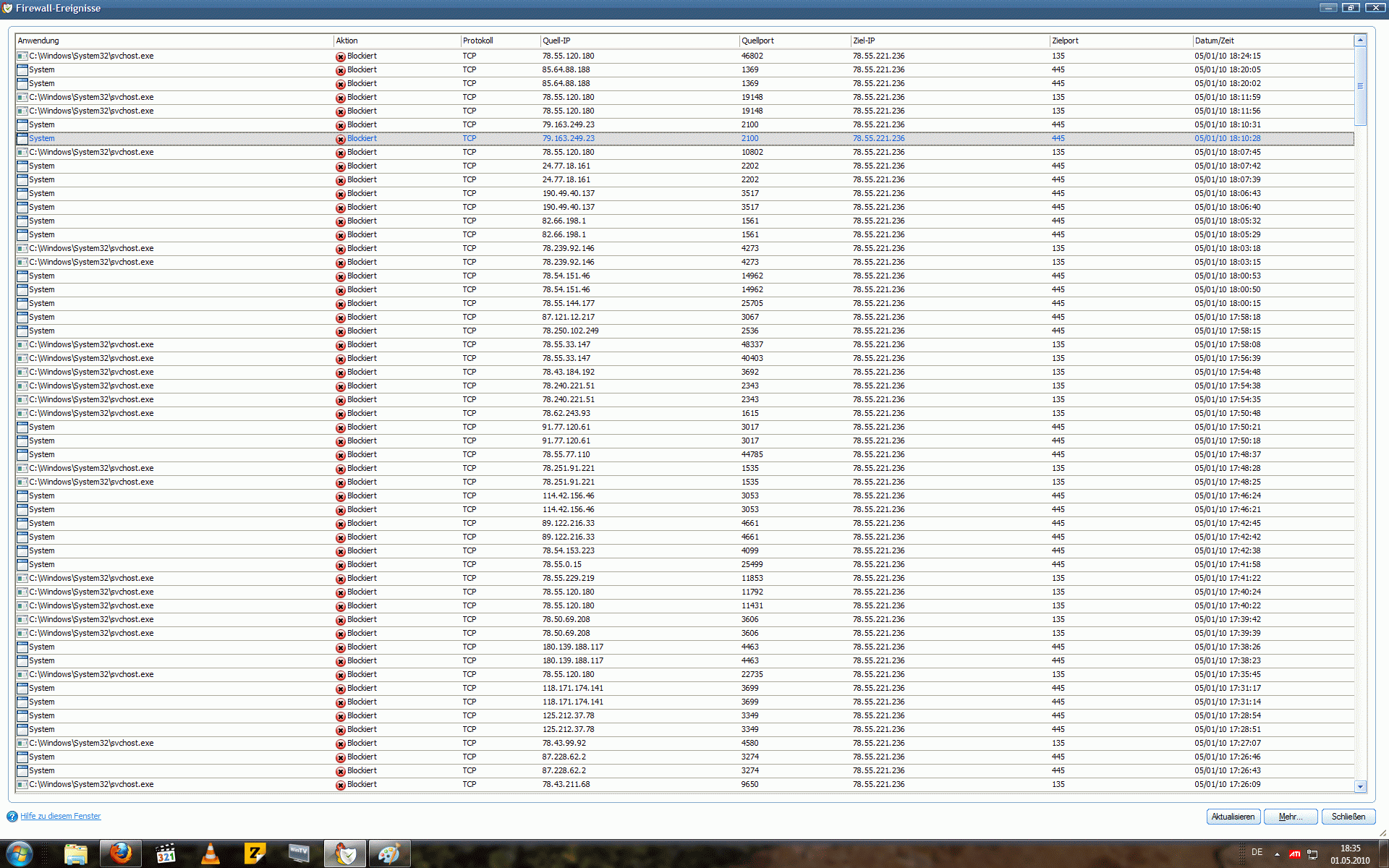This screenshot has height=868, width=1389.
Task: Click the yellow Z application icon
Action: click(x=255, y=854)
